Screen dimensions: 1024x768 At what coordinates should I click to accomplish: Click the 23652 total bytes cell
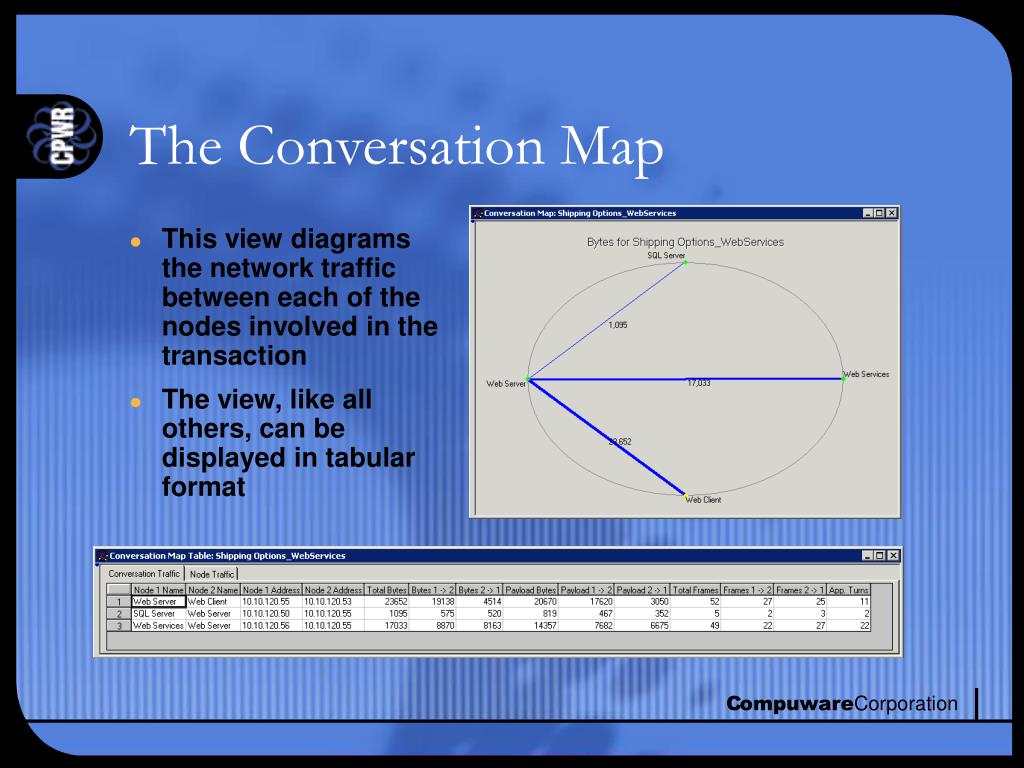[387, 601]
